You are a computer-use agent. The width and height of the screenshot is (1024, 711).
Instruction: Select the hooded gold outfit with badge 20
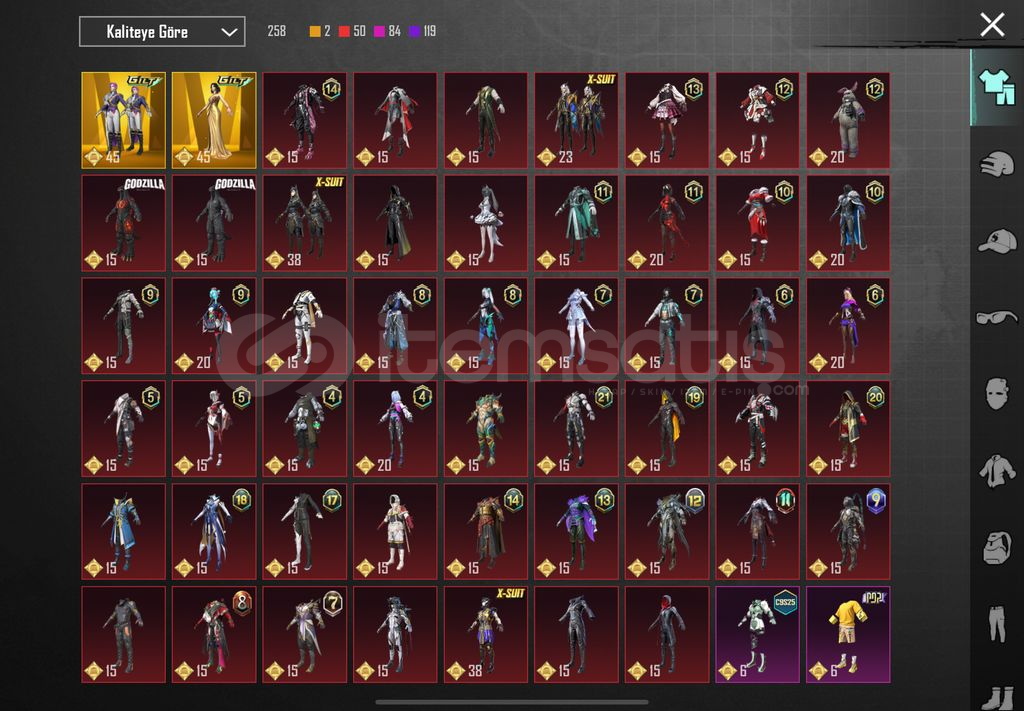[848, 428]
